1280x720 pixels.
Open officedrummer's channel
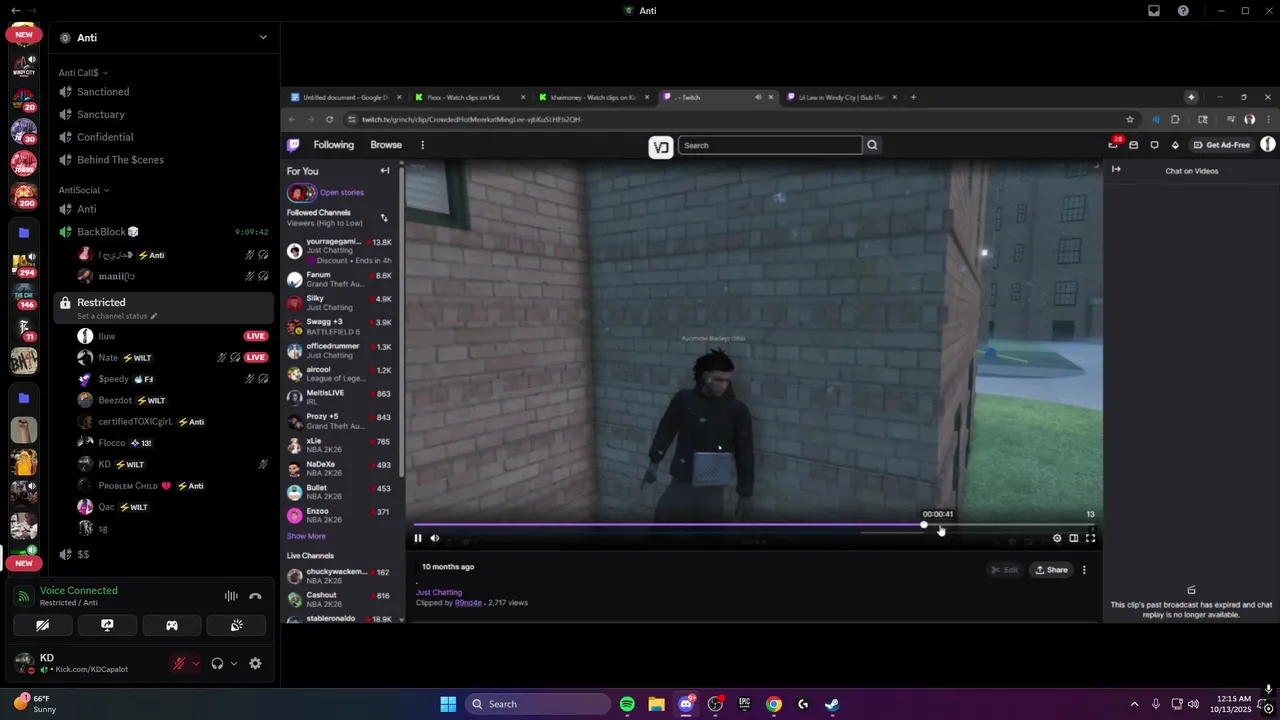[x=340, y=350]
